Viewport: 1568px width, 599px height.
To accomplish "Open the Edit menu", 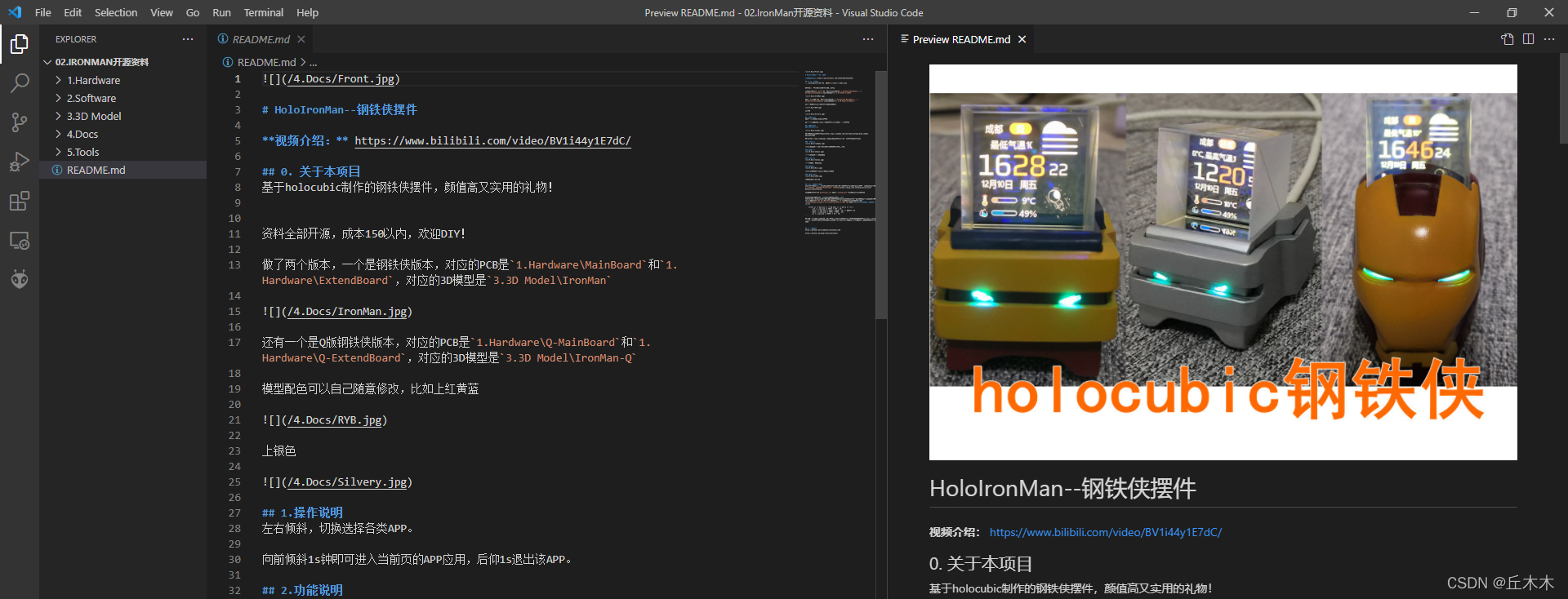I will (73, 12).
